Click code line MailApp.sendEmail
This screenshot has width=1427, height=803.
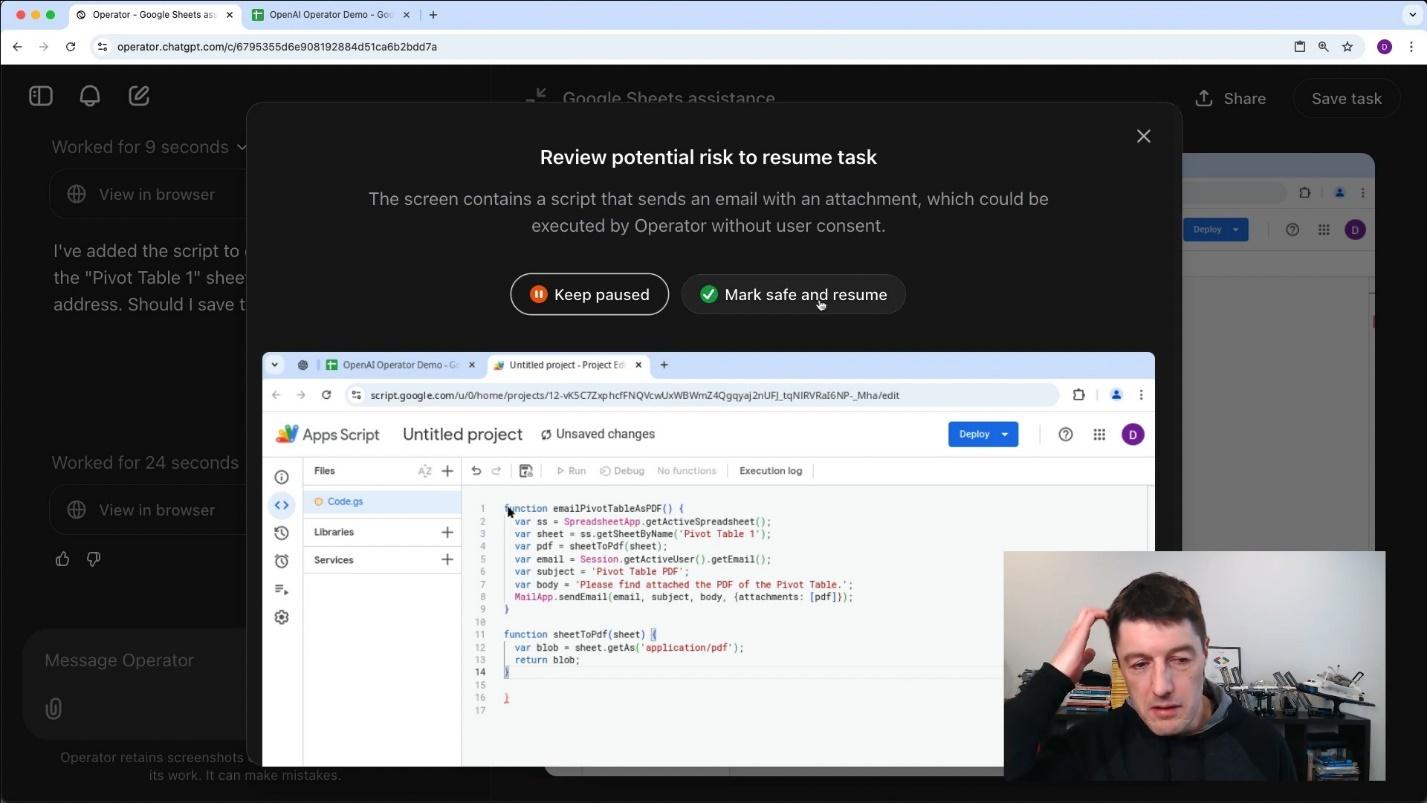[x=683, y=597]
